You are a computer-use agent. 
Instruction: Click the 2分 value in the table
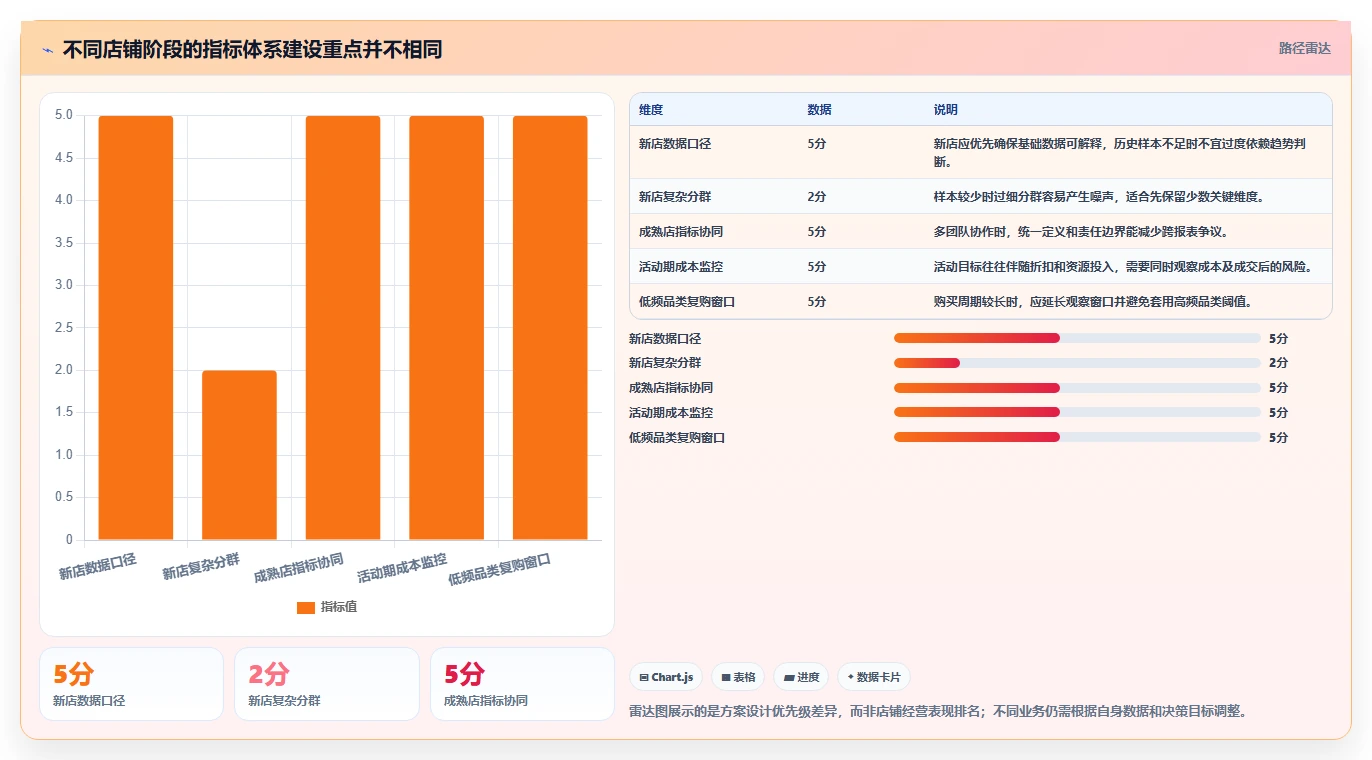816,197
